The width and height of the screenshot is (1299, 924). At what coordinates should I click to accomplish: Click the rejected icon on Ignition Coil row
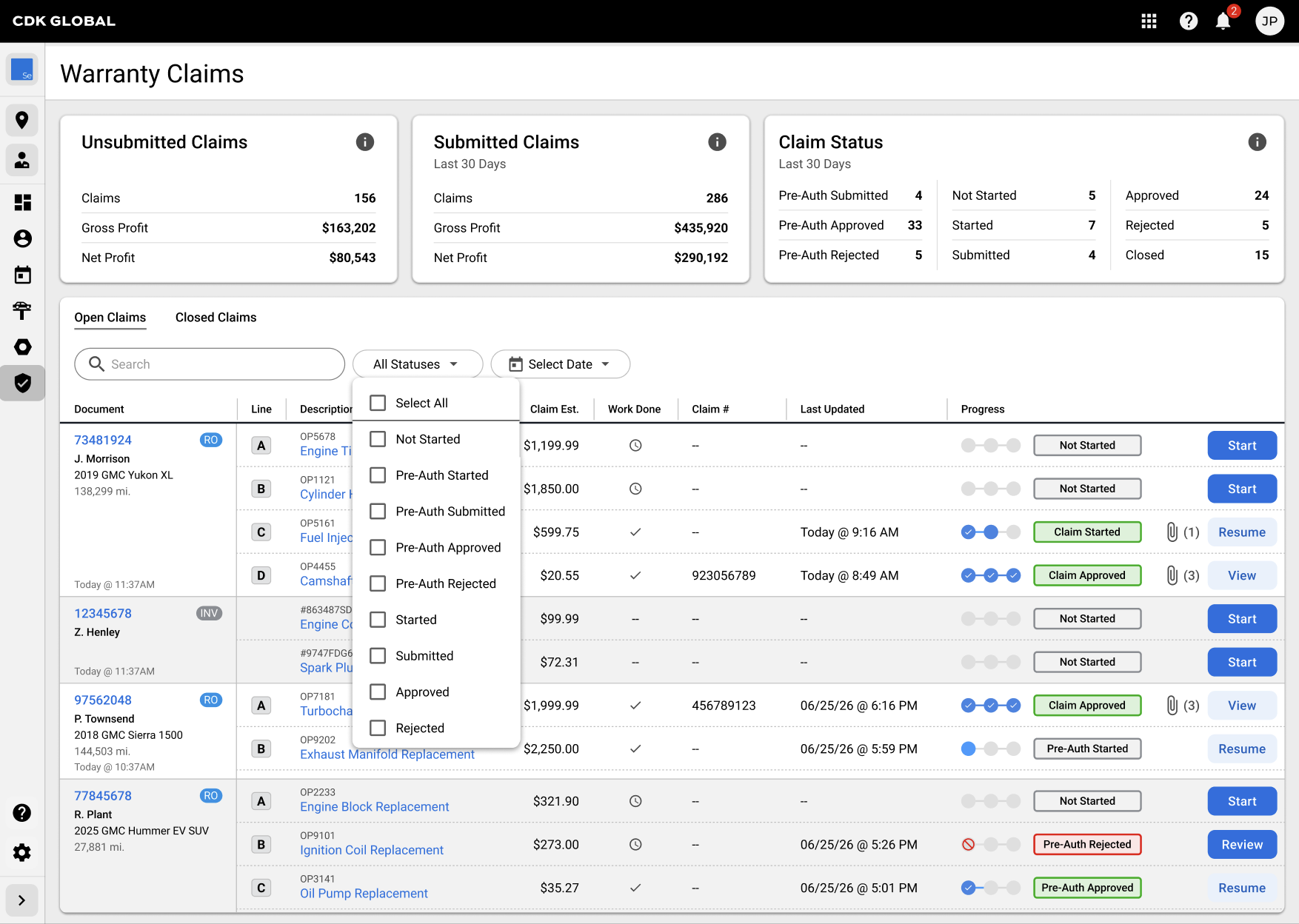tap(968, 844)
